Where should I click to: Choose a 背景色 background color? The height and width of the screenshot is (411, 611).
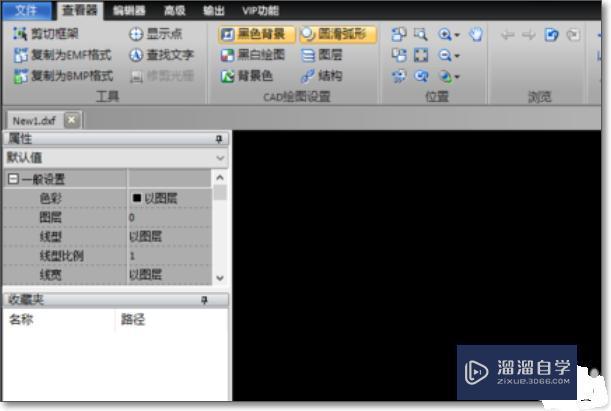click(x=247, y=76)
